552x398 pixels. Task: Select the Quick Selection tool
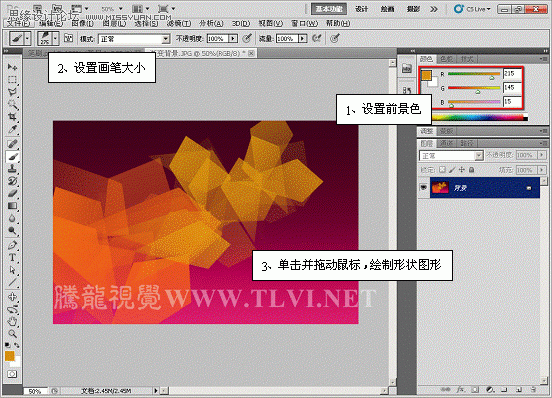click(12, 104)
